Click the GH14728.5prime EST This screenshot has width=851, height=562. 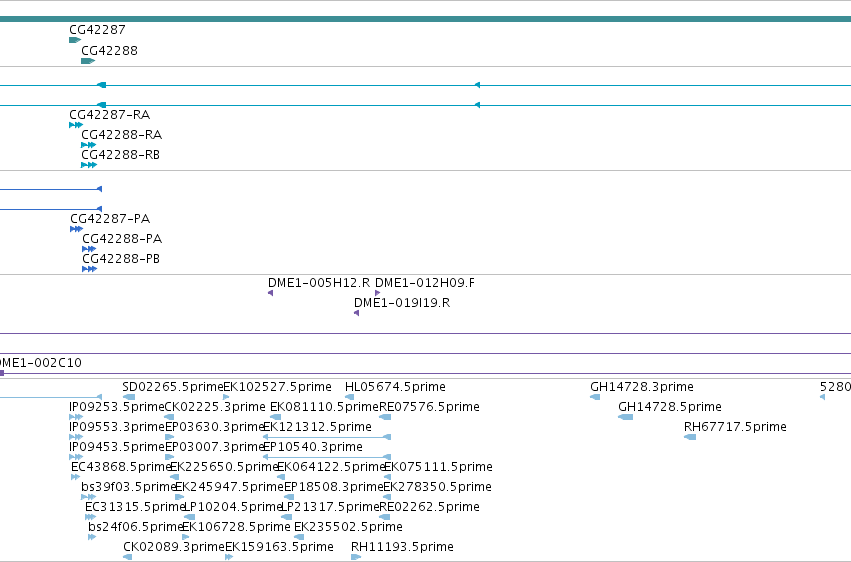(670, 407)
